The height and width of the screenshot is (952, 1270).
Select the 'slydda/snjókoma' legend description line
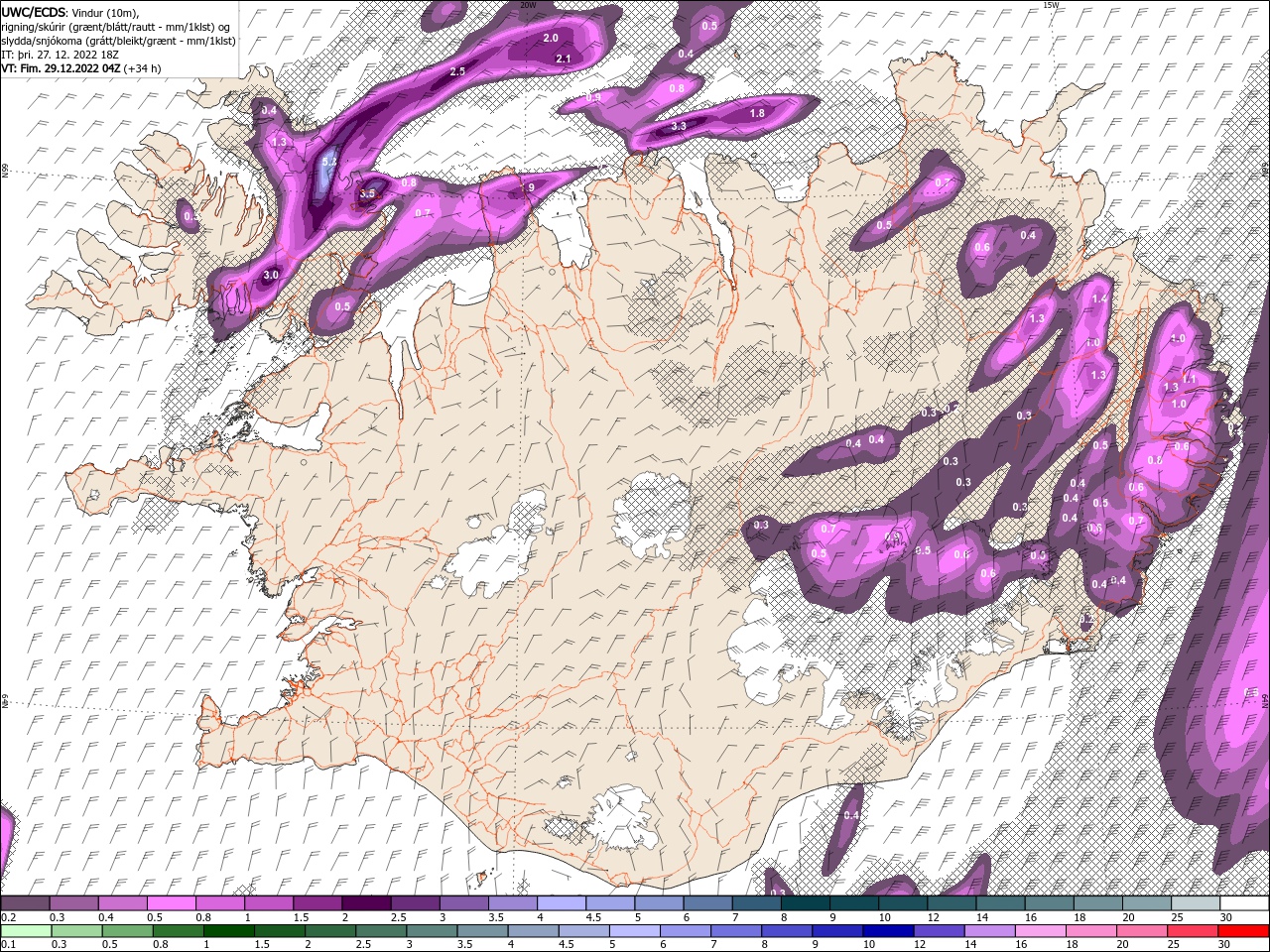tap(118, 40)
